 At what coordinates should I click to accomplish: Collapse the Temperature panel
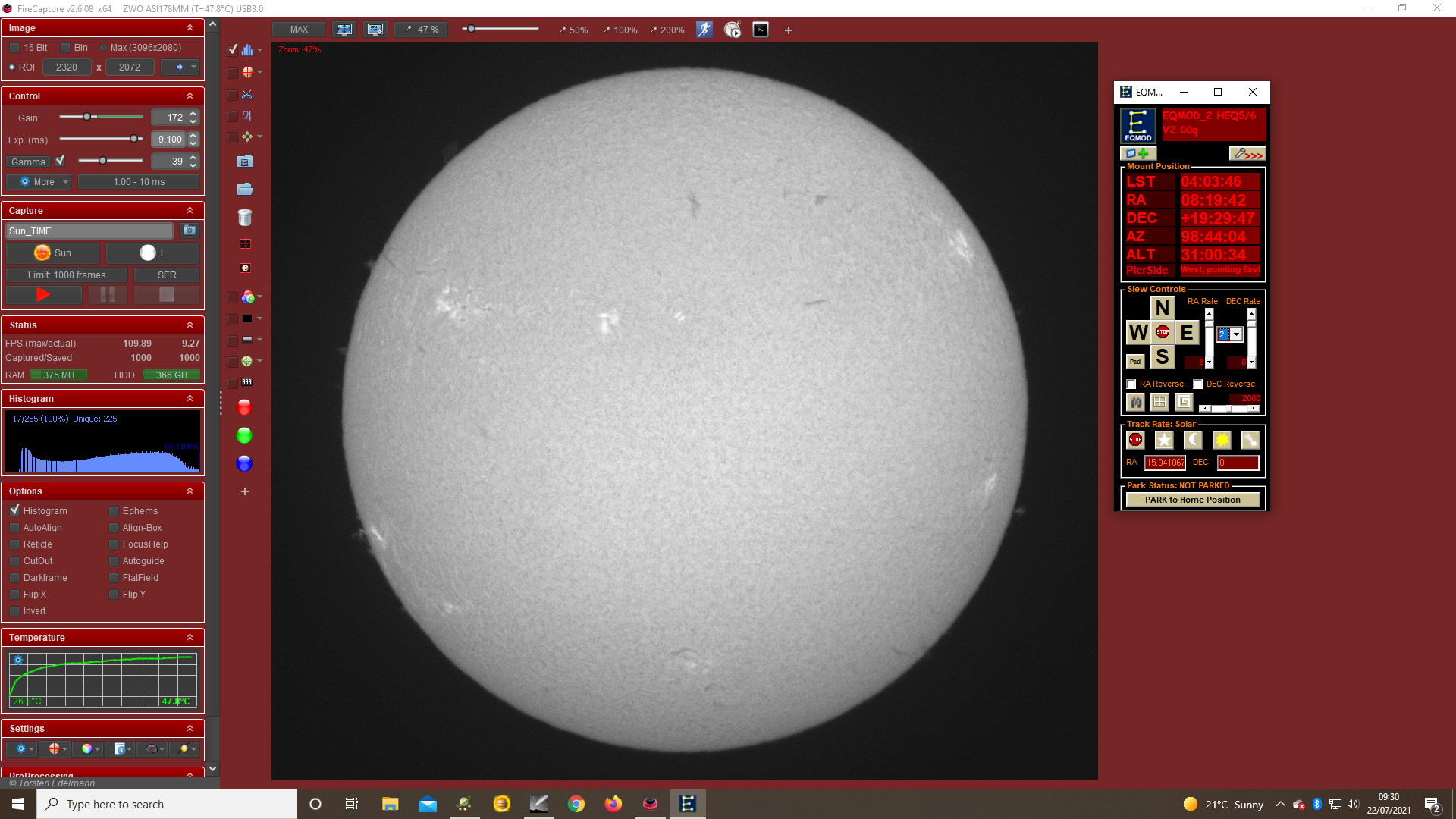[x=190, y=638]
